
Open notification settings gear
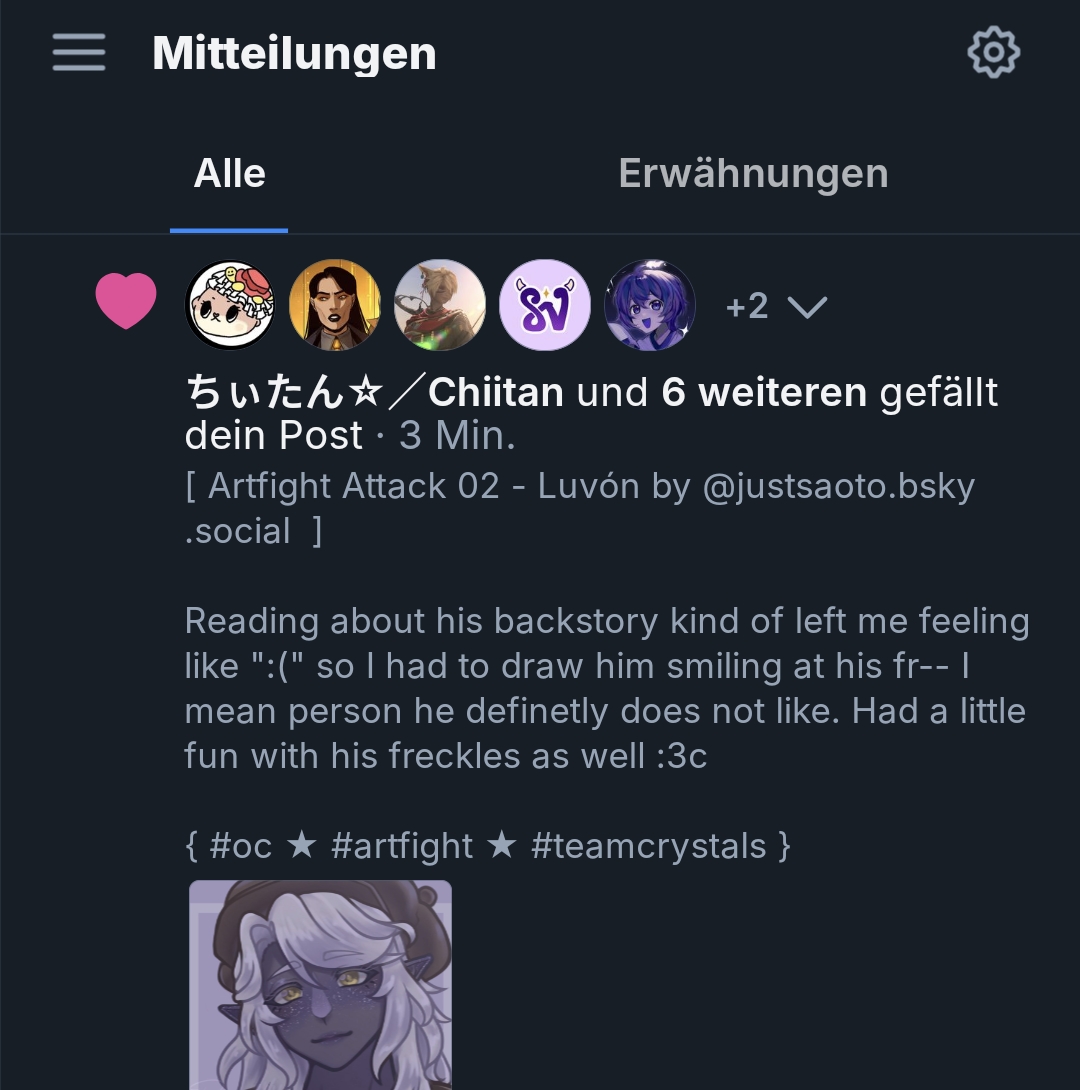[x=993, y=52]
